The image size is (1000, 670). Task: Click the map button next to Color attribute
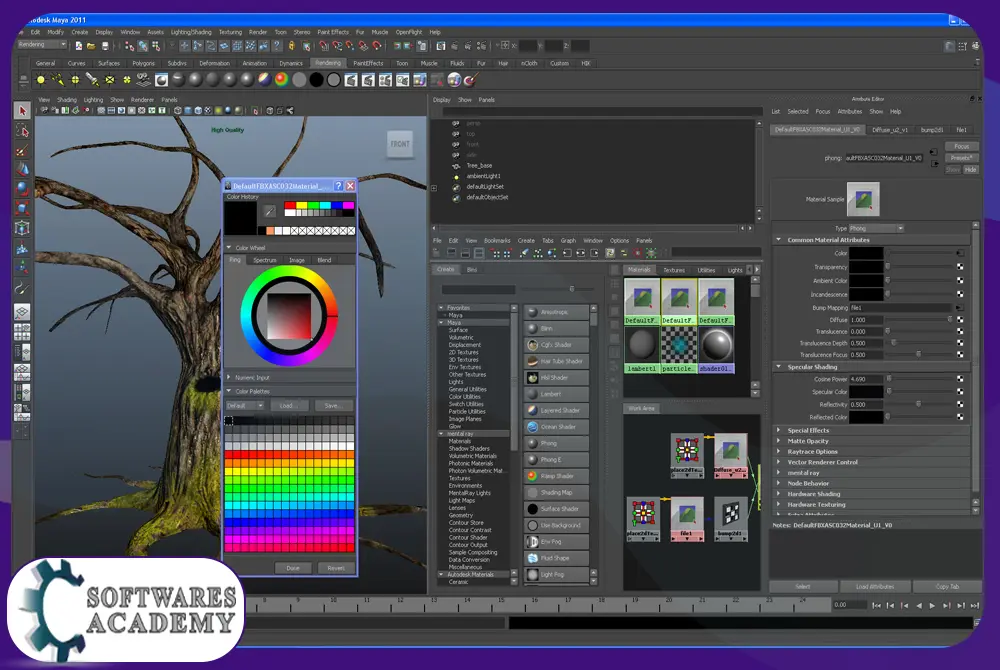tap(960, 253)
